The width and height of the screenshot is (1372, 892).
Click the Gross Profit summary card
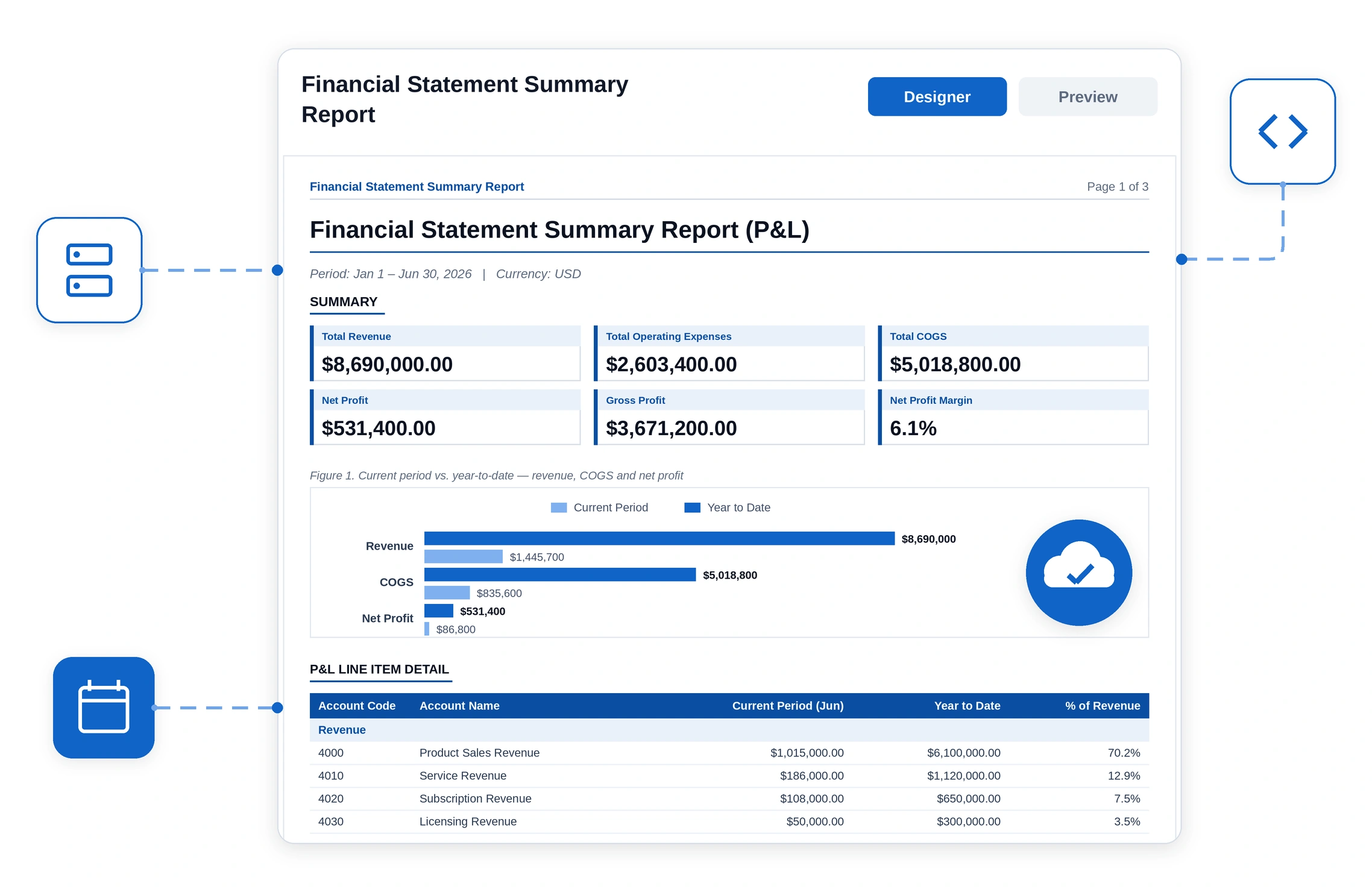click(x=729, y=417)
